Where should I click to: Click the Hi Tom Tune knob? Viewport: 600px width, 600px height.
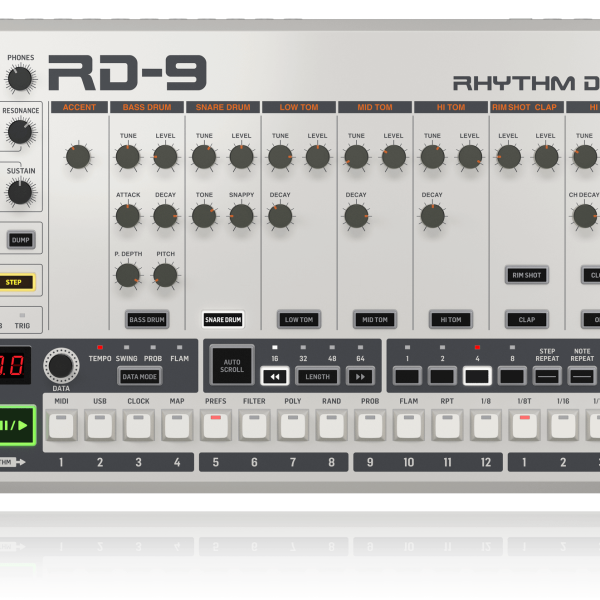[x=432, y=157]
